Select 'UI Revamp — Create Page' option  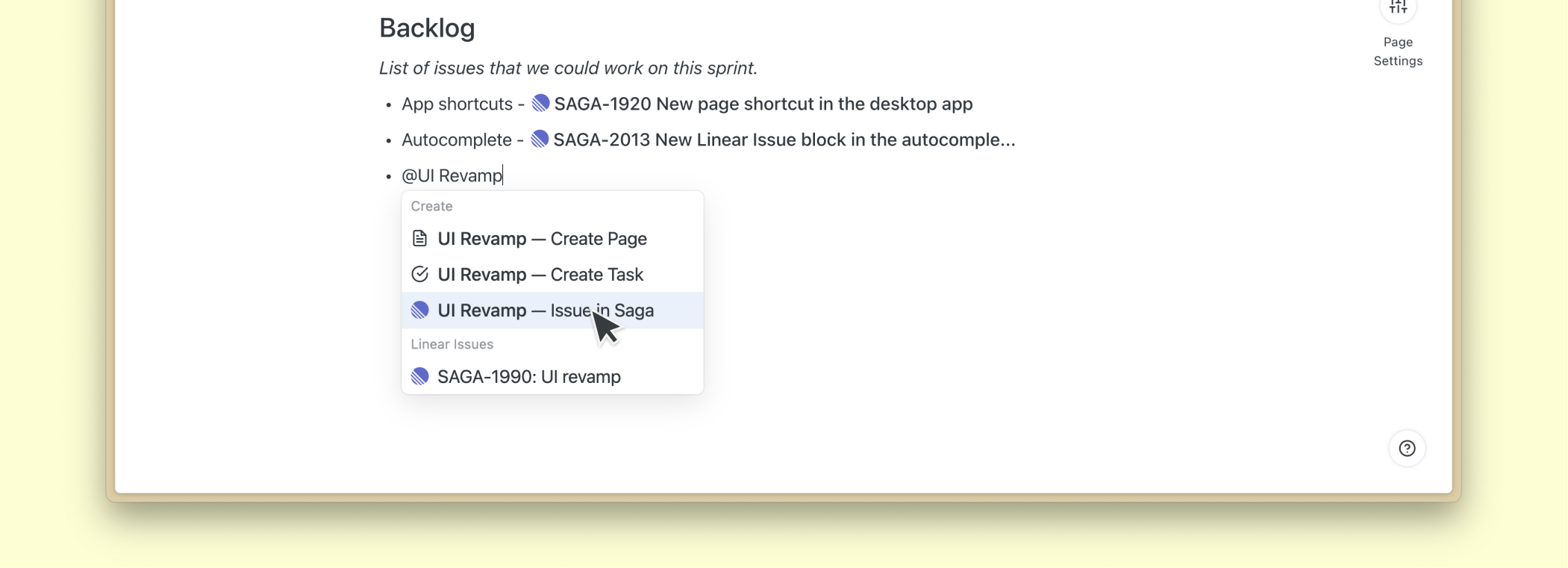pyautogui.click(x=542, y=239)
